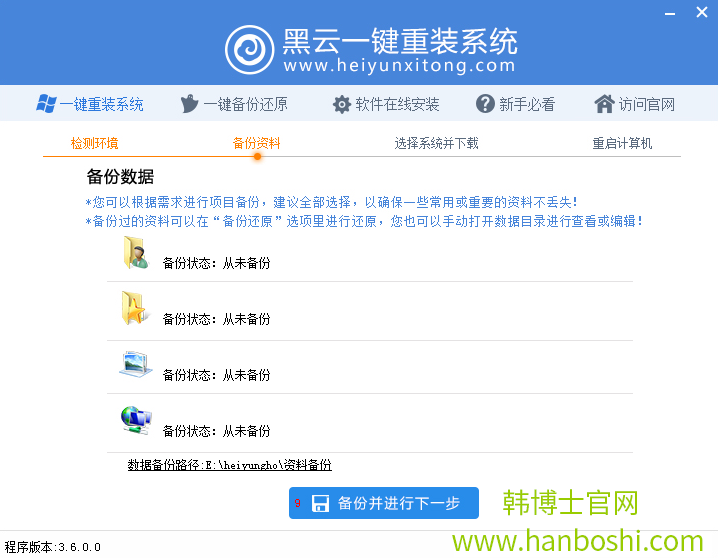The image size is (718, 558).
Task: Open the 访问官网 menu
Action: coord(635,104)
